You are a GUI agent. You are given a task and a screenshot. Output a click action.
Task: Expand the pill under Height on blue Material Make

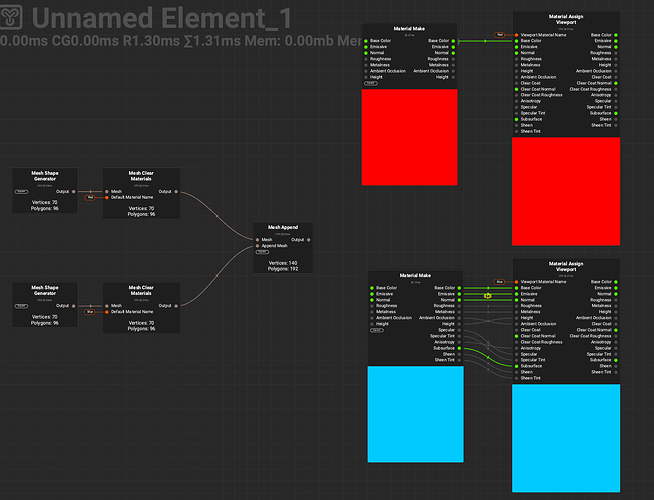point(377,330)
